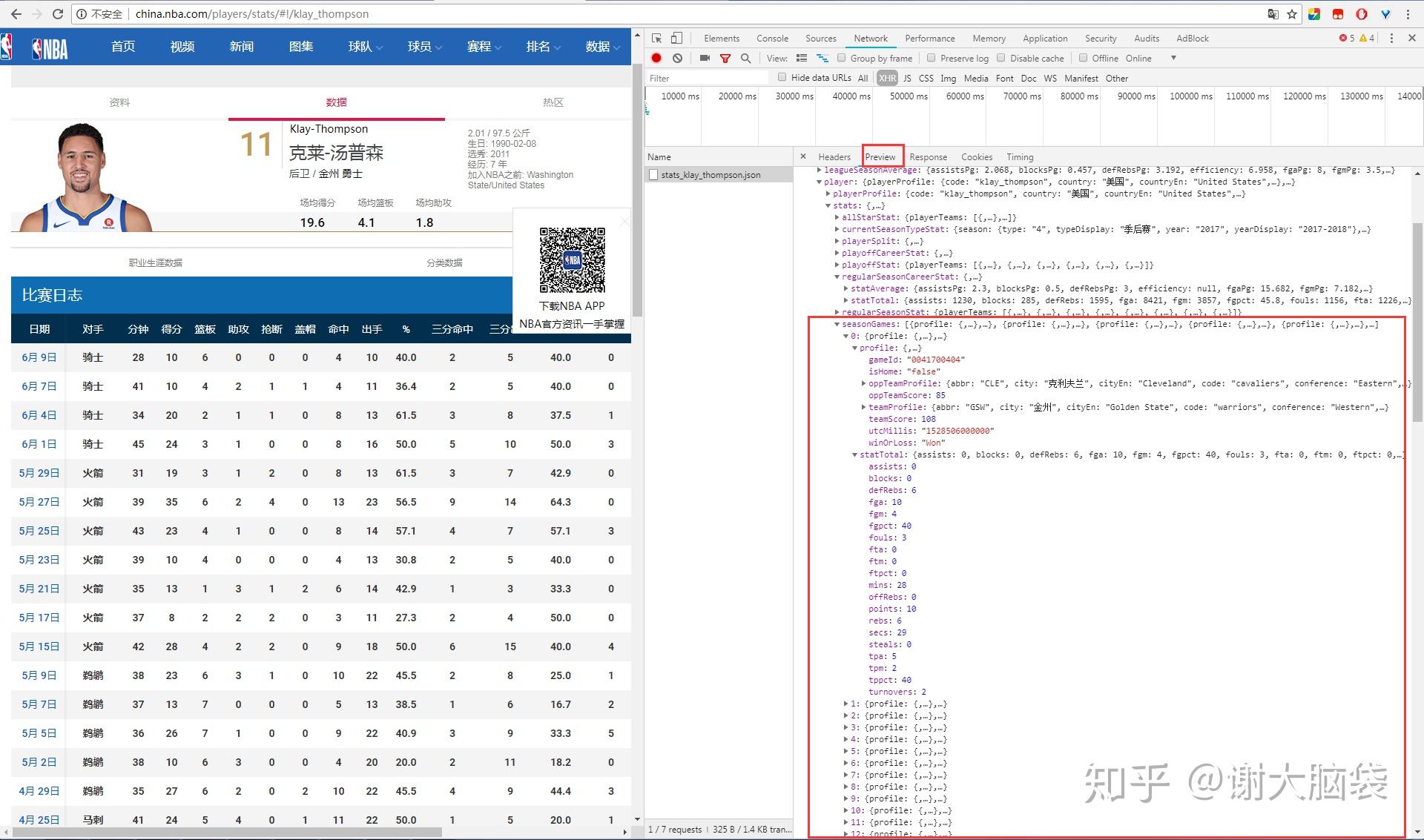Open the 6月9日 game log entry
This screenshot has height=840, width=1424.
39,357
